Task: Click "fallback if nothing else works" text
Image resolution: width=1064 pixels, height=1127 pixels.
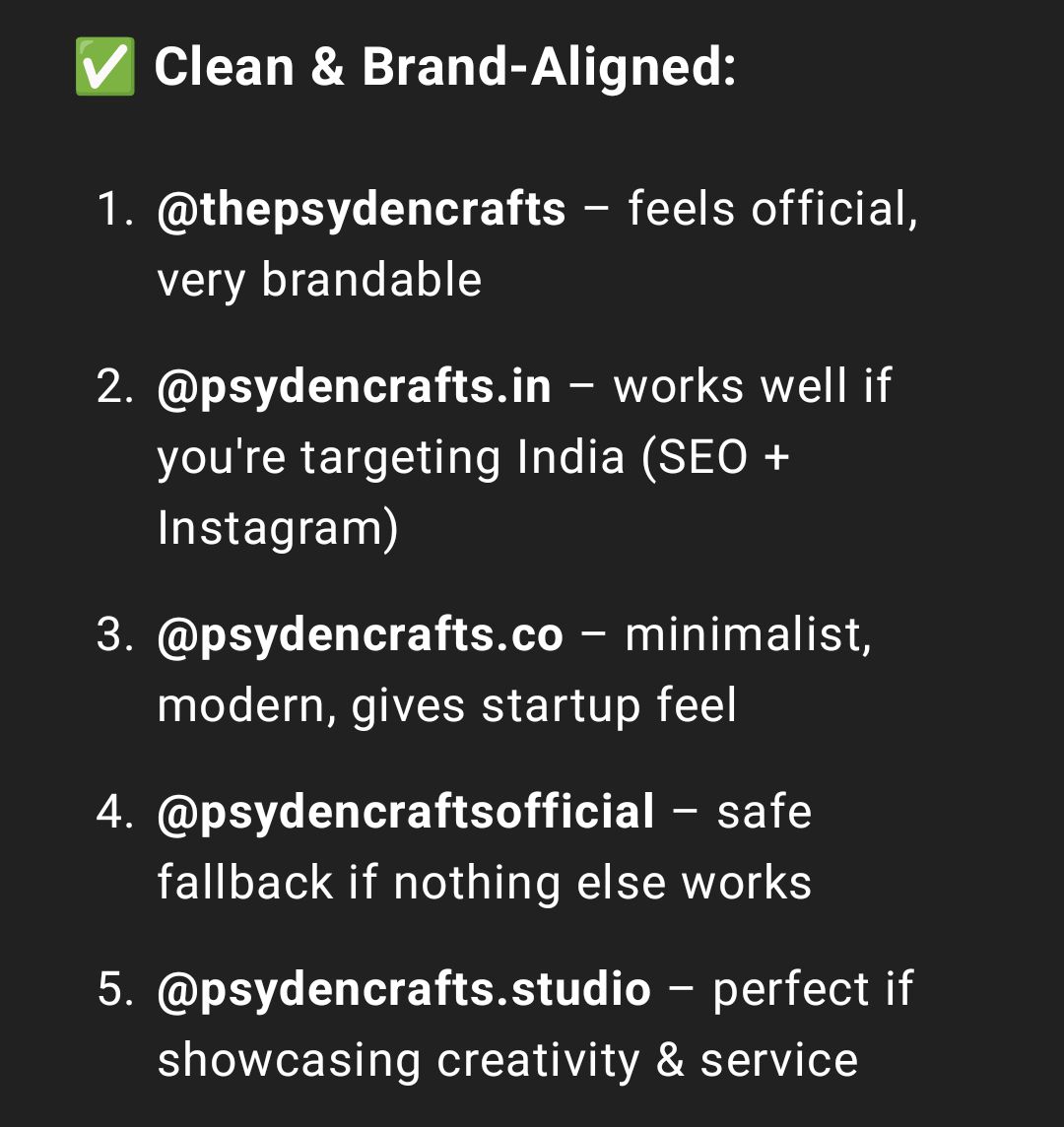Action: pyautogui.click(x=485, y=883)
